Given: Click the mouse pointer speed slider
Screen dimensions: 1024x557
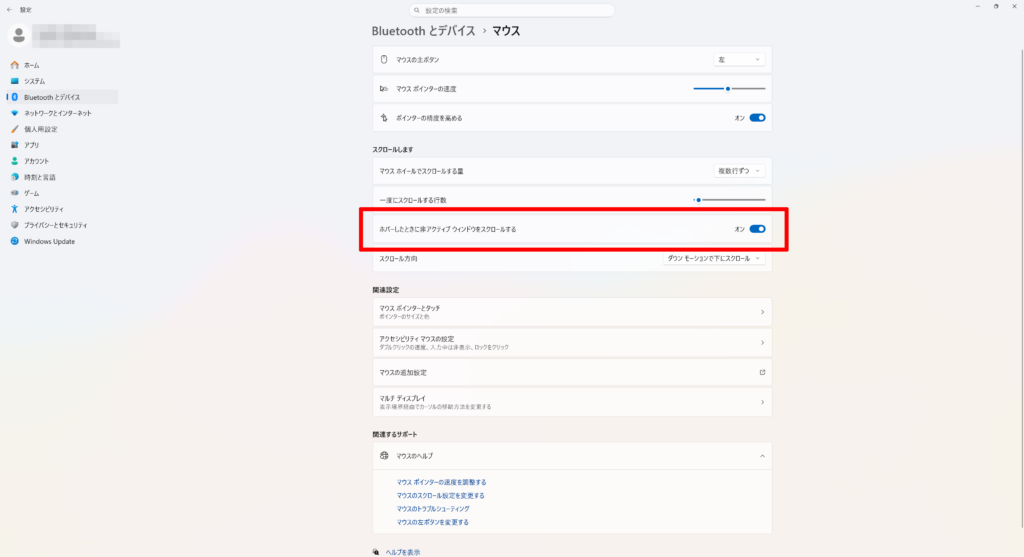Looking at the screenshot, I should pyautogui.click(x=729, y=89).
